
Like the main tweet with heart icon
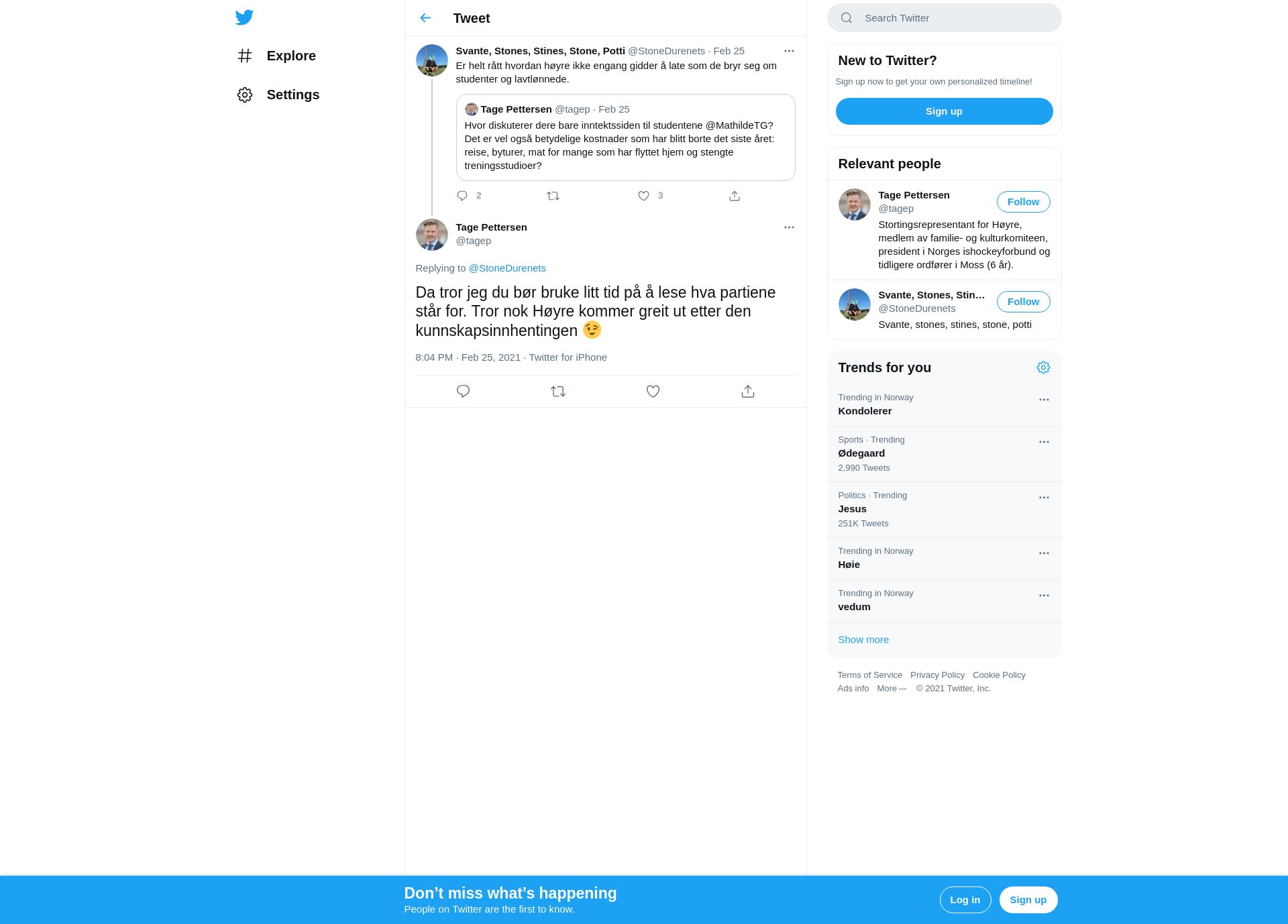653,391
